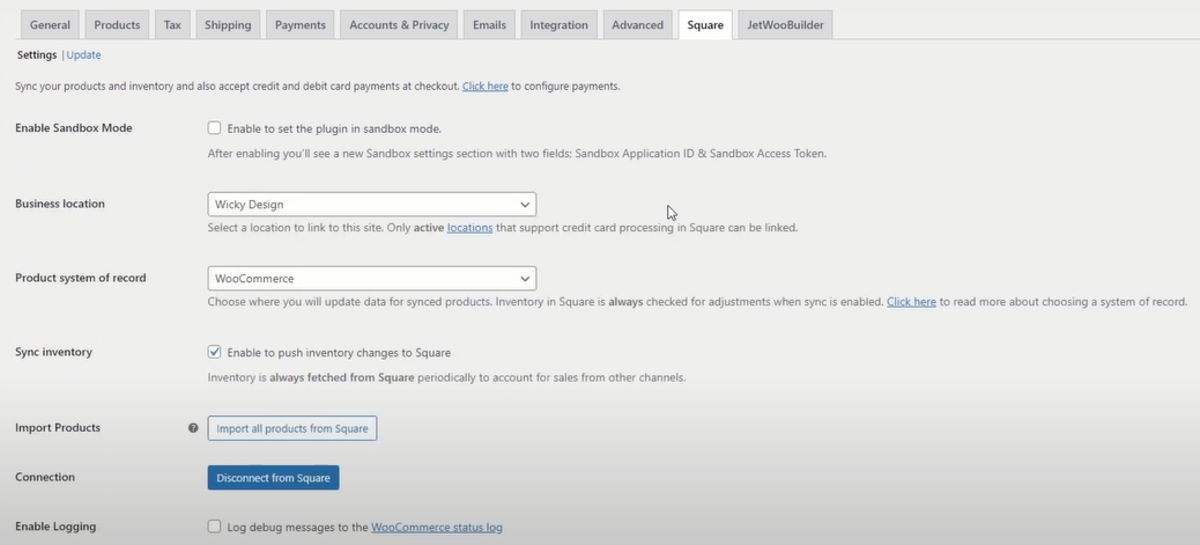
Task: Open the Update sub-section link
Action: coord(84,55)
